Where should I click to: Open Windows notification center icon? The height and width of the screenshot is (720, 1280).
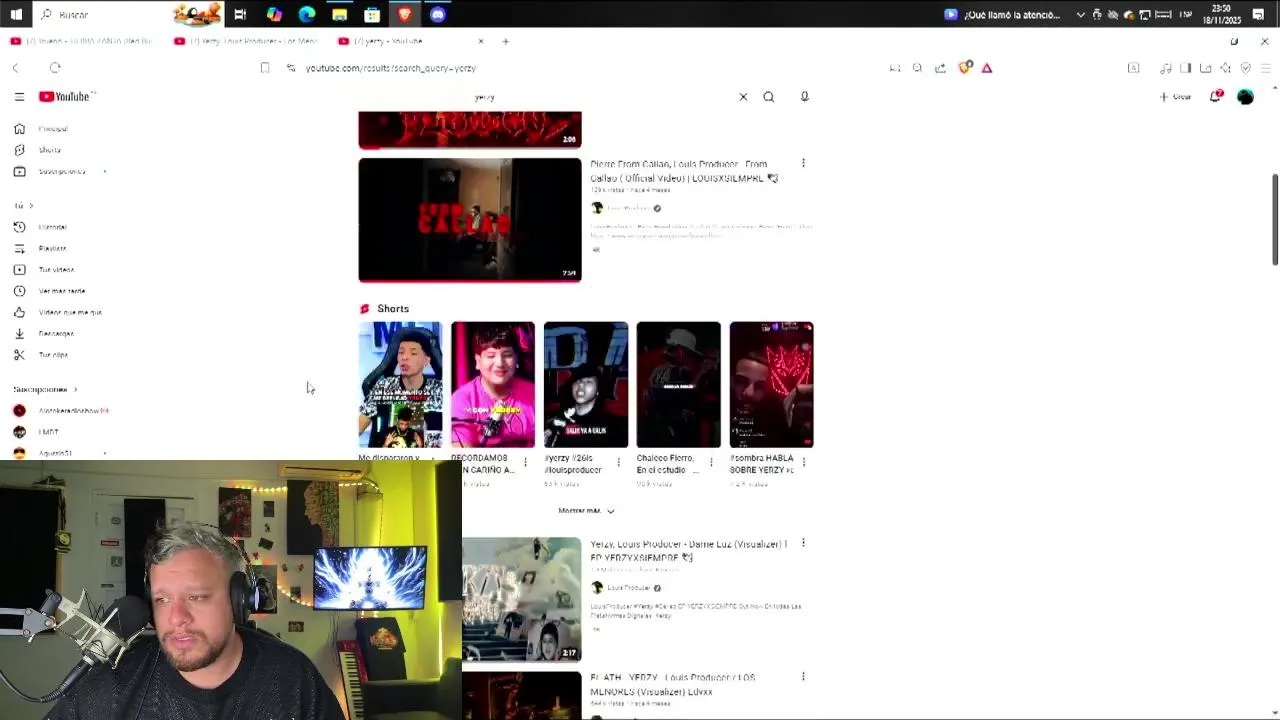pos(1258,14)
